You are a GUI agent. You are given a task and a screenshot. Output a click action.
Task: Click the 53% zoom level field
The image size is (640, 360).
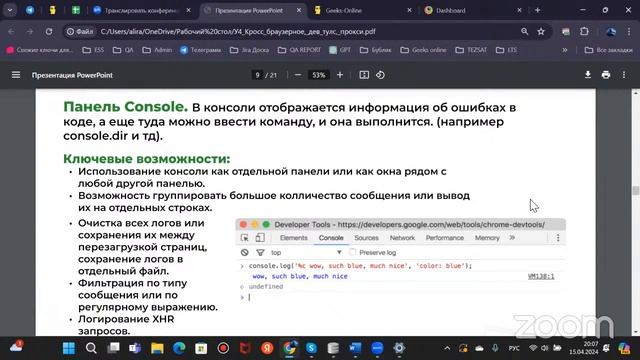319,75
